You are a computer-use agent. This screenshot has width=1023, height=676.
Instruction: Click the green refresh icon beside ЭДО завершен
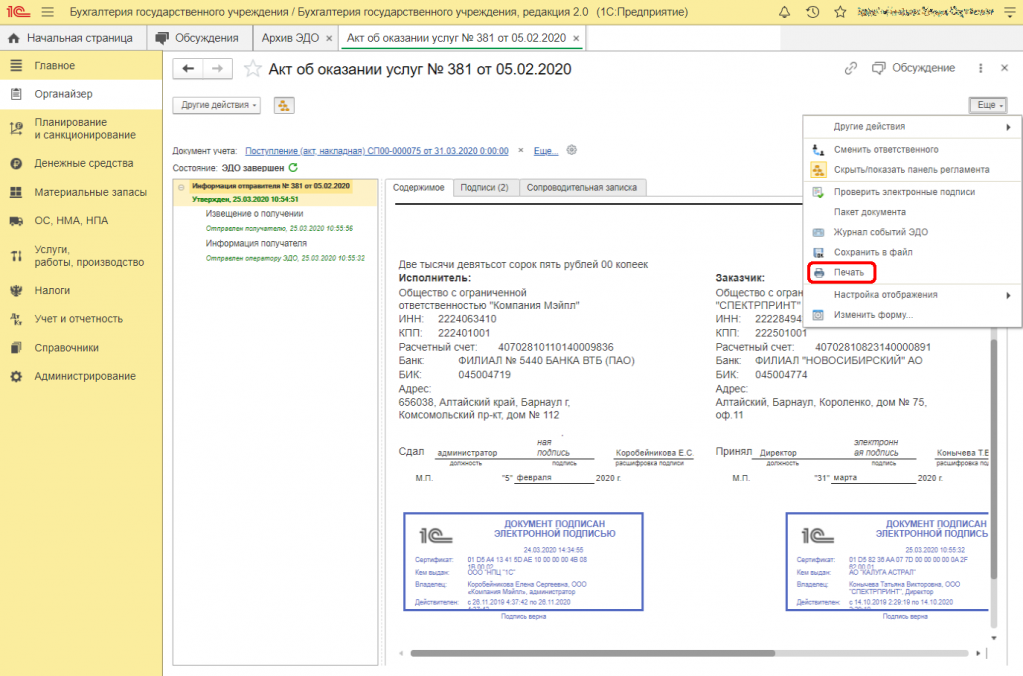[293, 168]
